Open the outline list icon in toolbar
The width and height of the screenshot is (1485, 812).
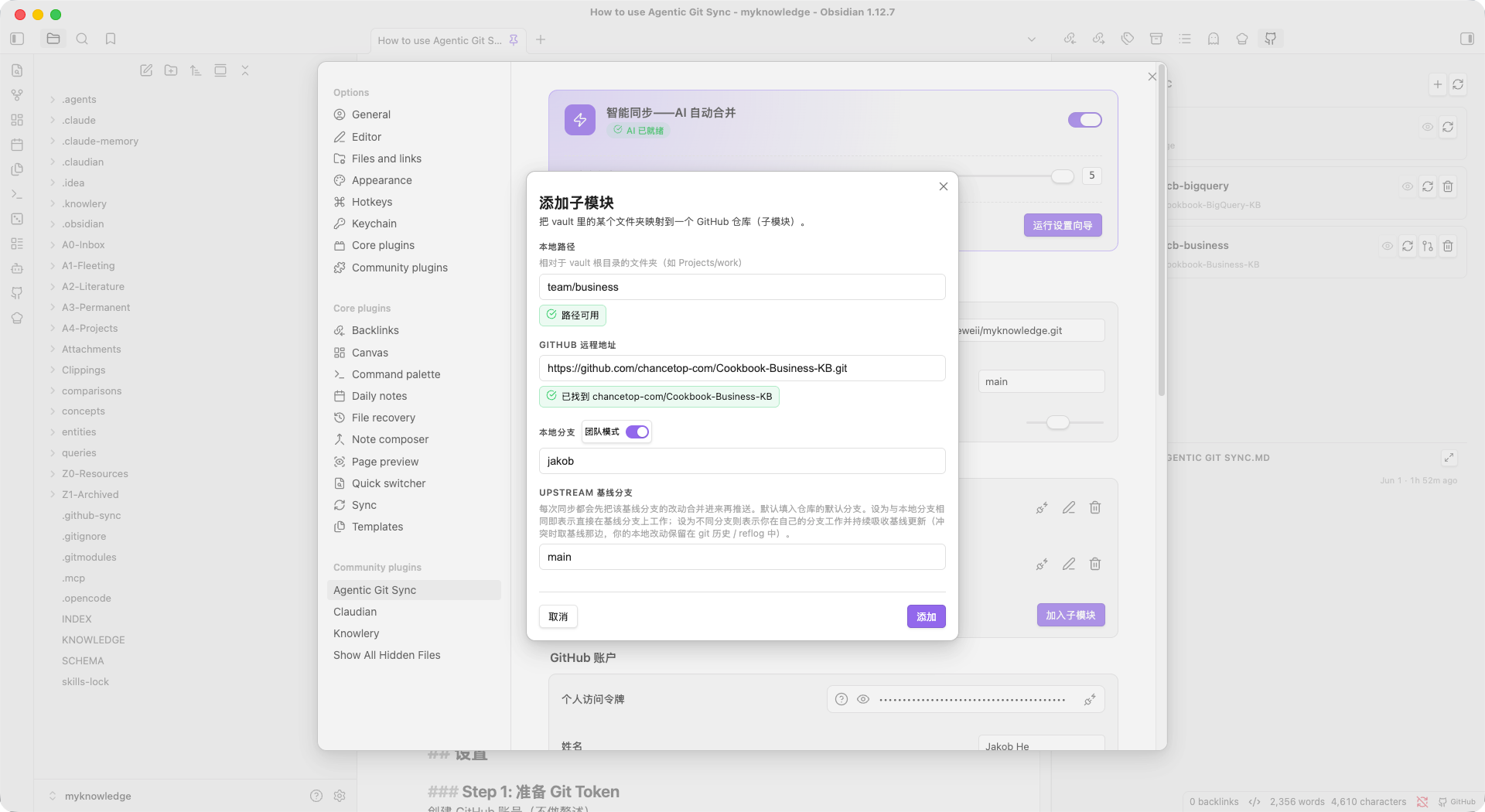[1185, 39]
